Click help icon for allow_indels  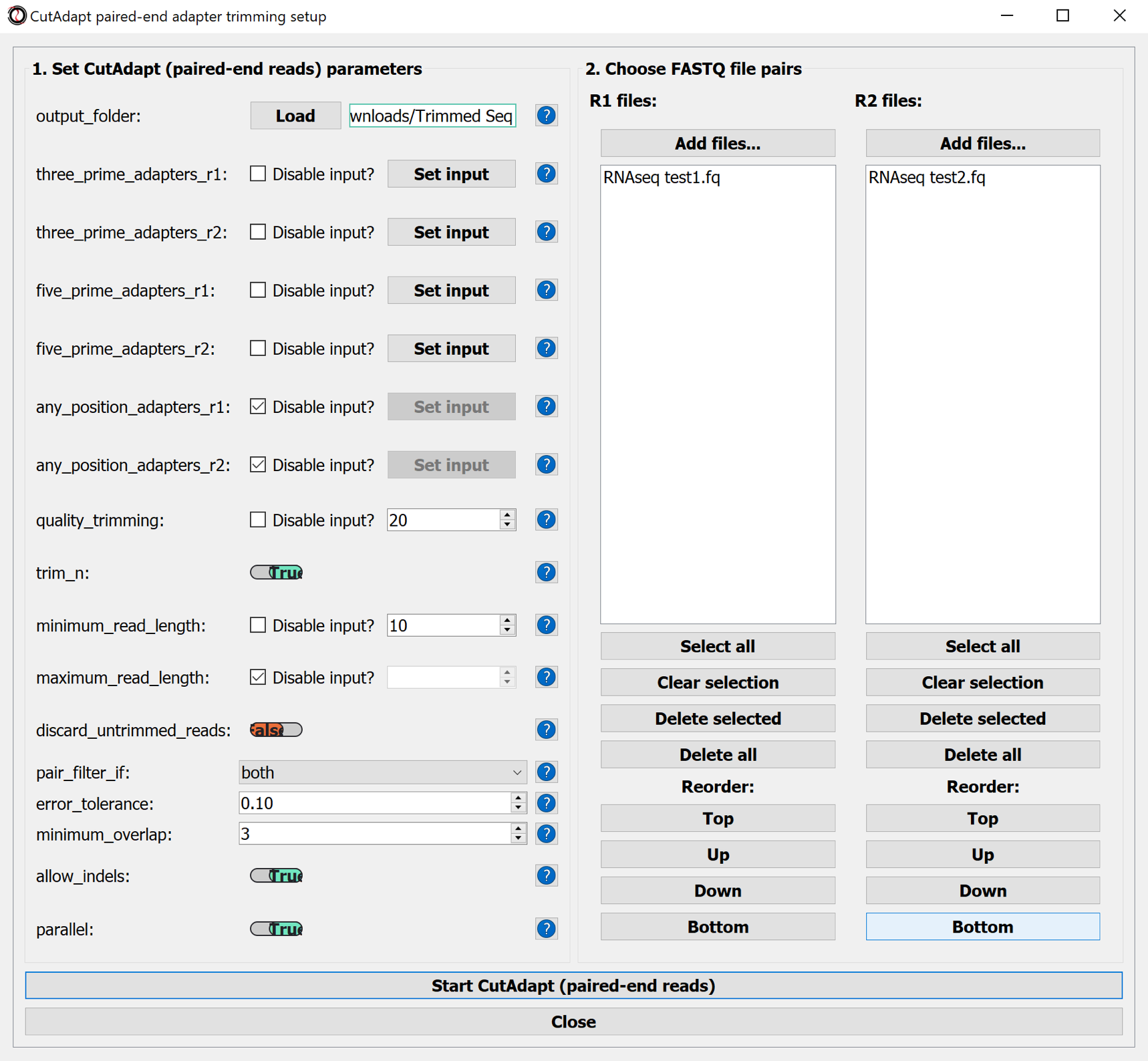tap(546, 875)
